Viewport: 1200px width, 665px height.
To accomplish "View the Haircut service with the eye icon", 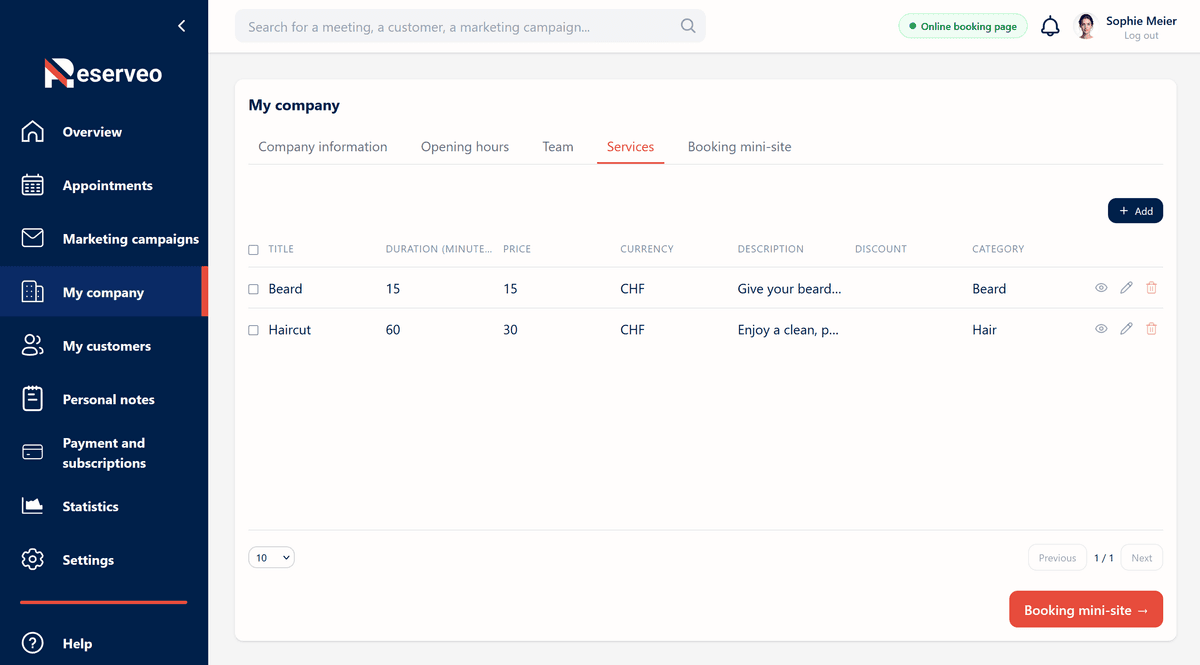I will coord(1101,329).
